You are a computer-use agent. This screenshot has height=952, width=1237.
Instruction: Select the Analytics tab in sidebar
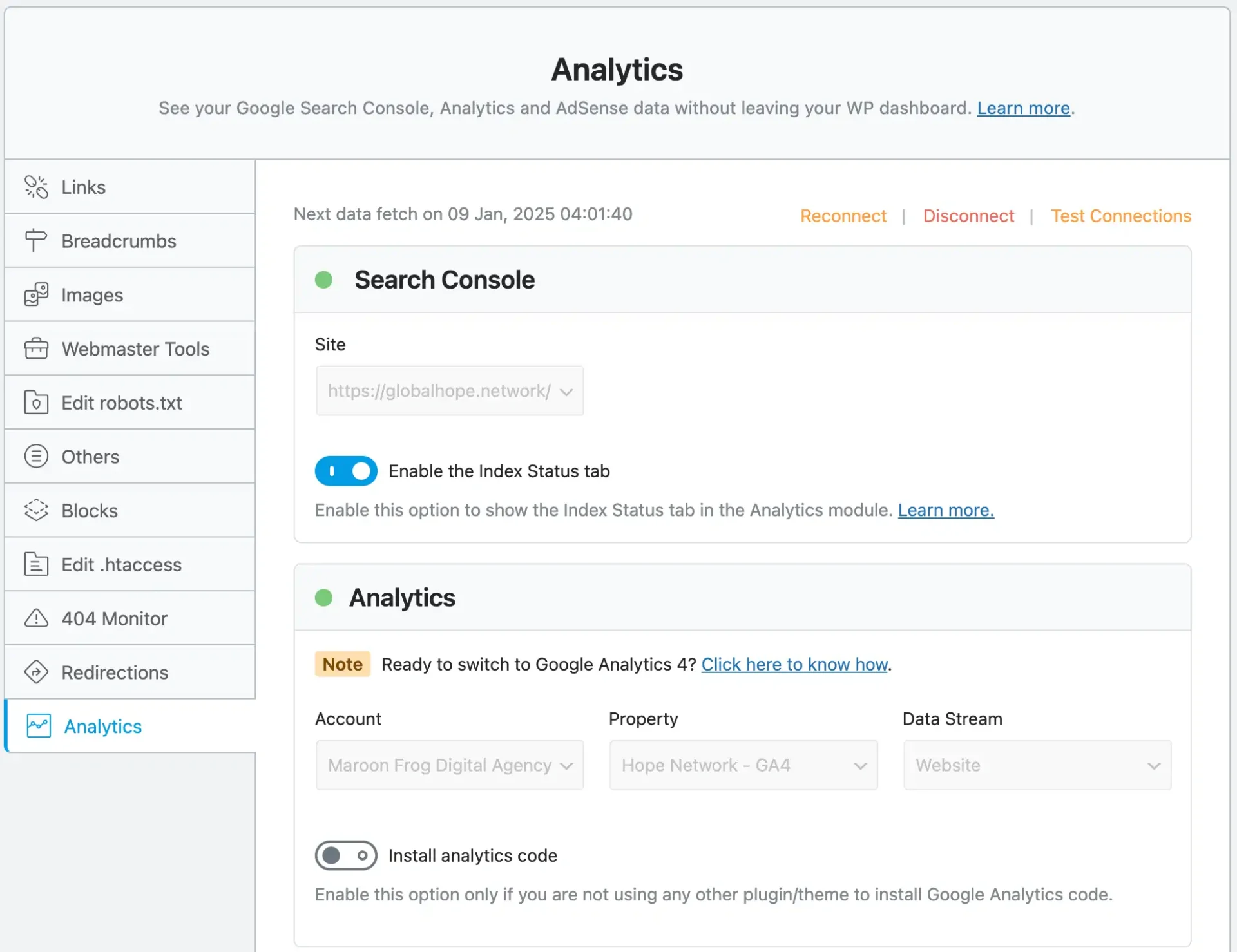(129, 726)
